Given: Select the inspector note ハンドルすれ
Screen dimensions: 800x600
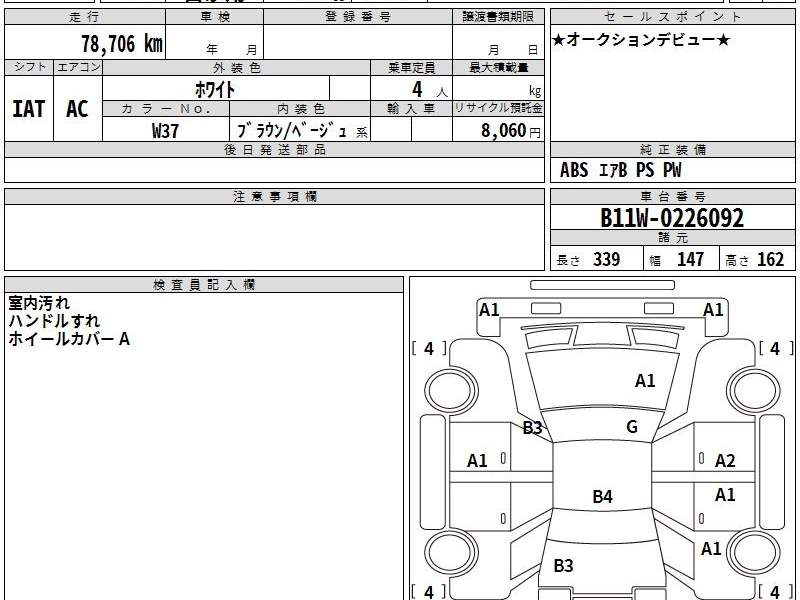Looking at the screenshot, I should click(x=54, y=321).
